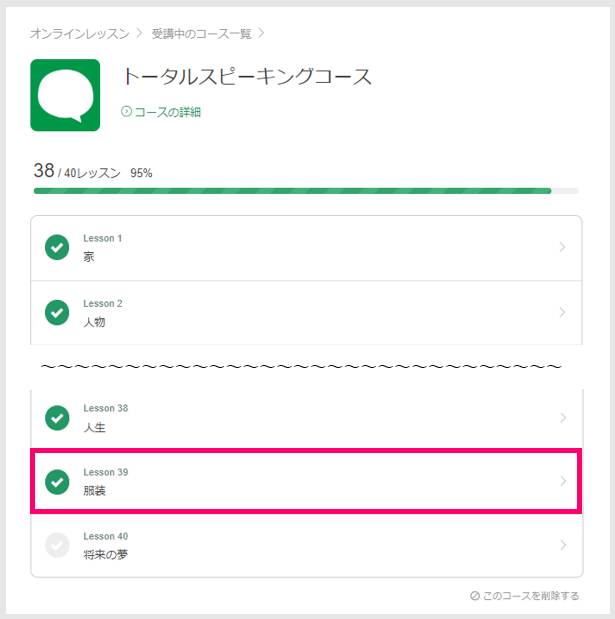
Task: Open Lesson 1 via its right chevron
Action: 562,247
